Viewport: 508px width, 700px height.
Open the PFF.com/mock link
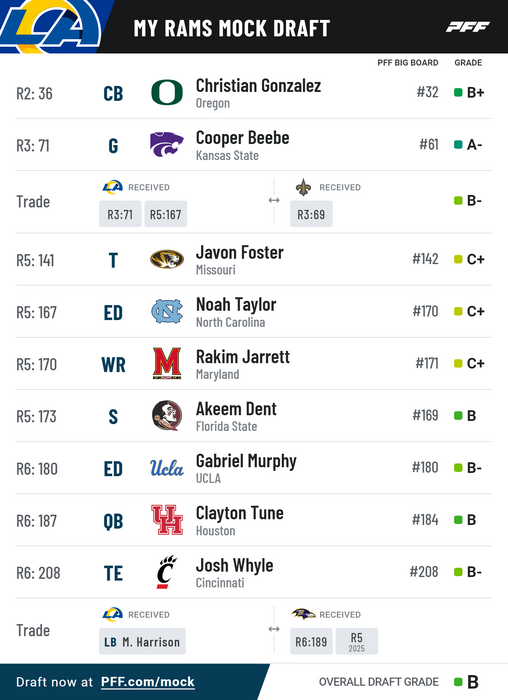tap(148, 682)
